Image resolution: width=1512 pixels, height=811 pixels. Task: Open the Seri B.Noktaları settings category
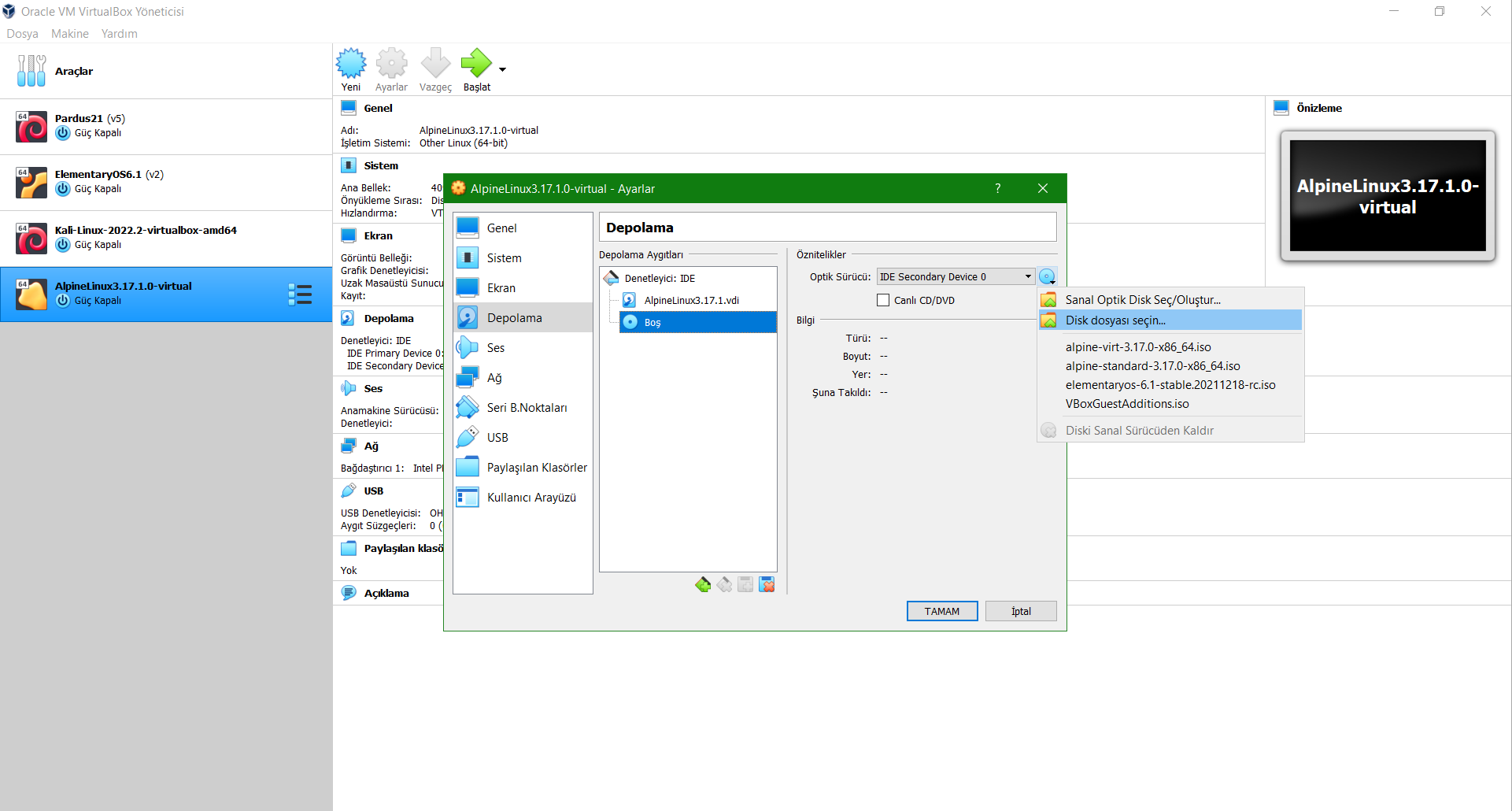[x=523, y=407]
